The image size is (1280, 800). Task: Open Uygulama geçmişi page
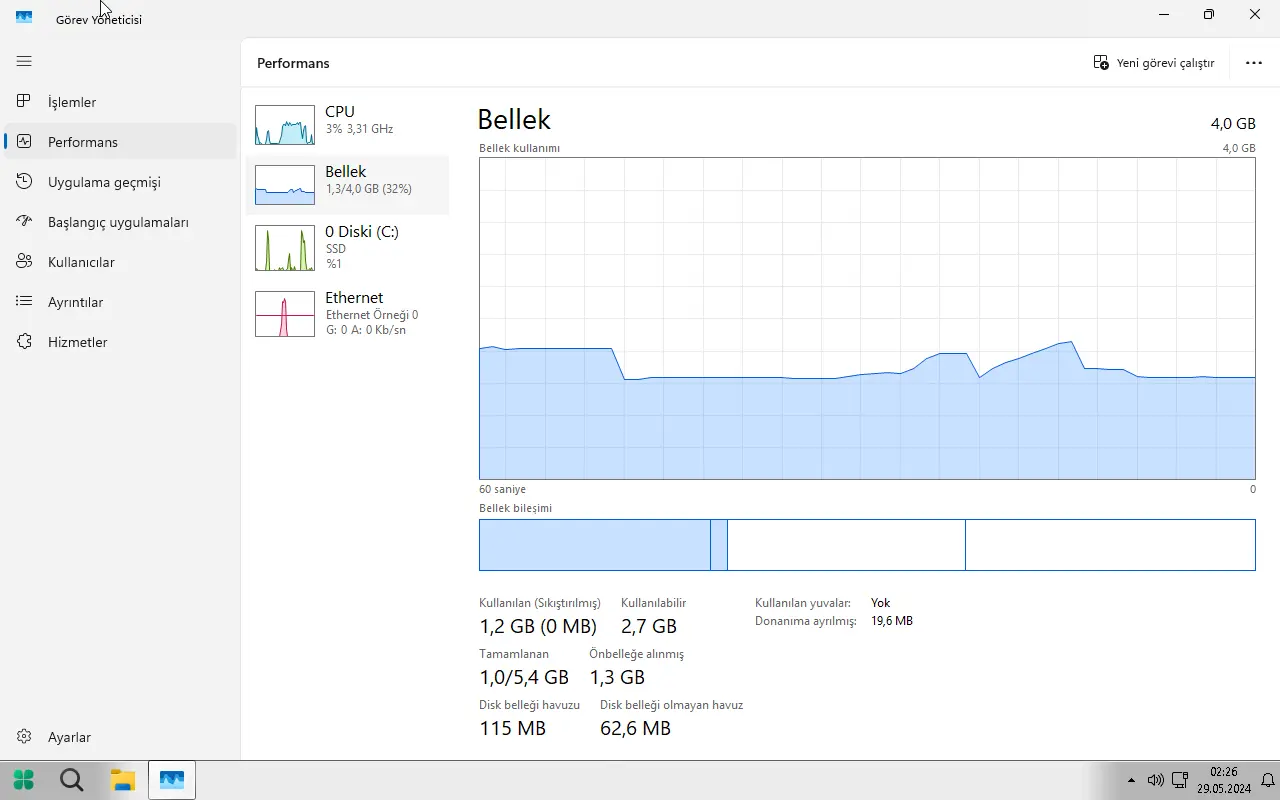coord(120,182)
